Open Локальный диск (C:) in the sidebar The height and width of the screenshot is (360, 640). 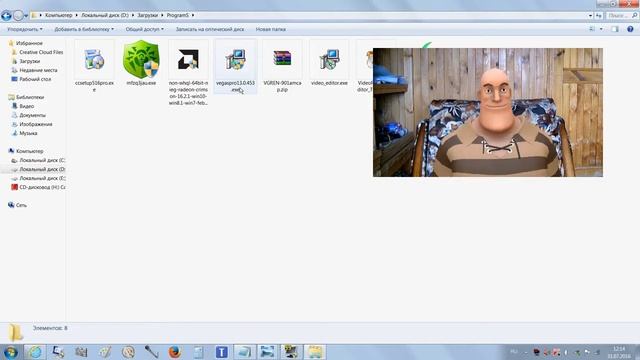coord(42,160)
